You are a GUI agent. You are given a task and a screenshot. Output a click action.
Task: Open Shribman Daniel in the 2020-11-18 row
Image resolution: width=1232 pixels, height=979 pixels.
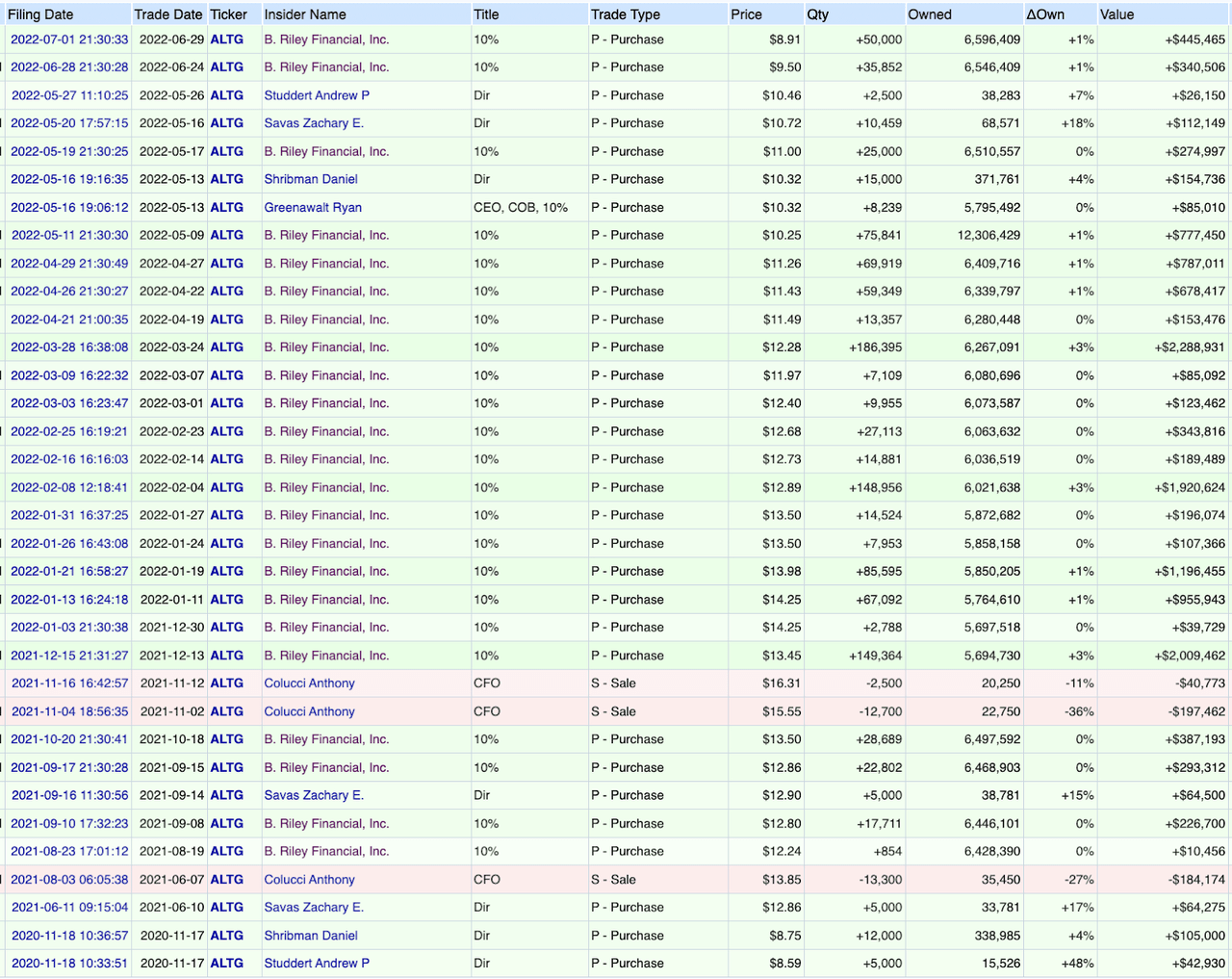[311, 936]
